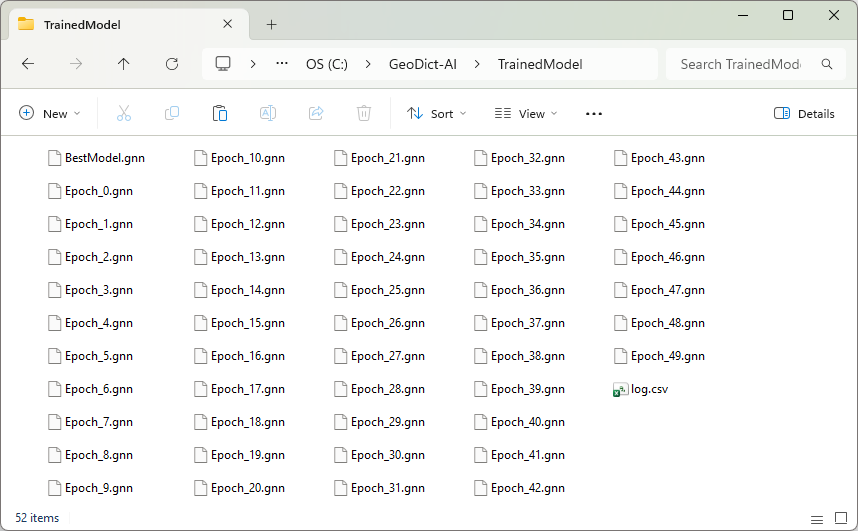858x531 pixels.
Task: Click the Rename icon in toolbar
Action: tap(268, 113)
